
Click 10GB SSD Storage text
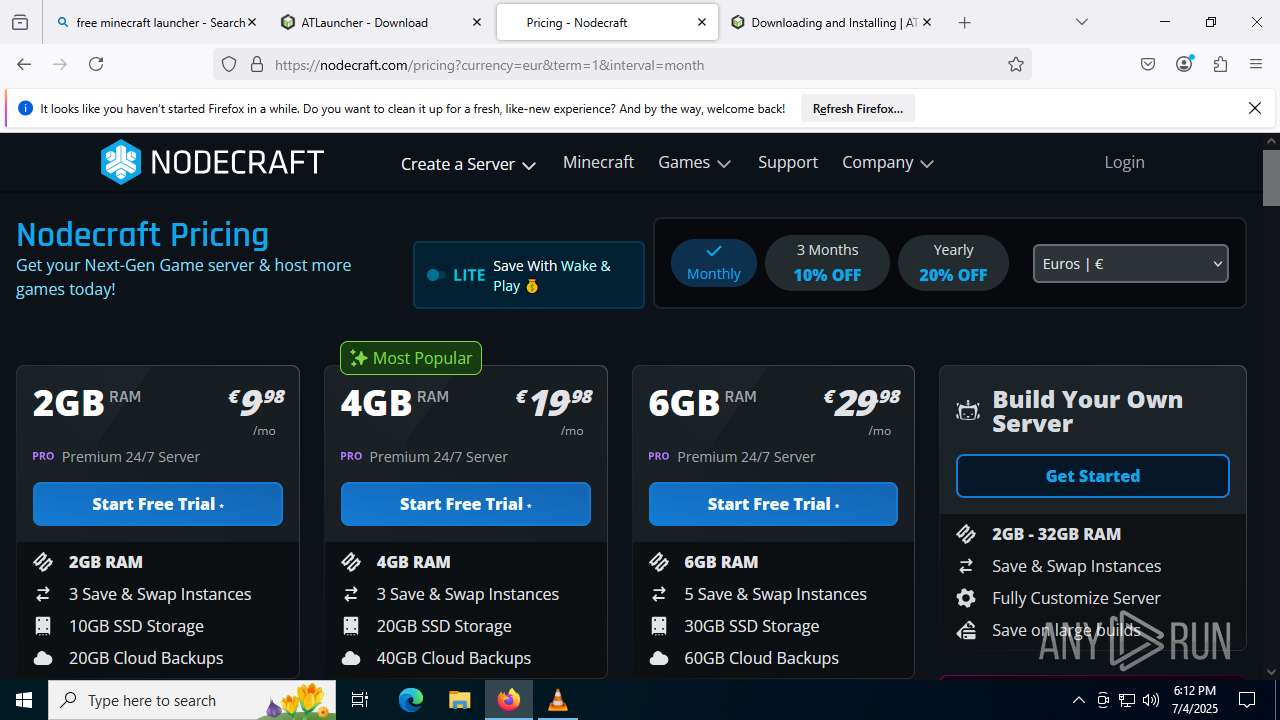point(136,626)
